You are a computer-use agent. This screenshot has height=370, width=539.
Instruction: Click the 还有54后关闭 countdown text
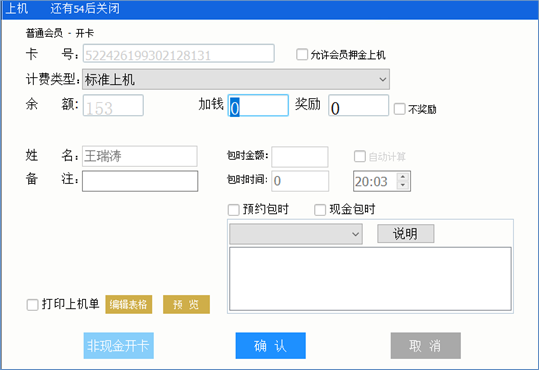85,8
